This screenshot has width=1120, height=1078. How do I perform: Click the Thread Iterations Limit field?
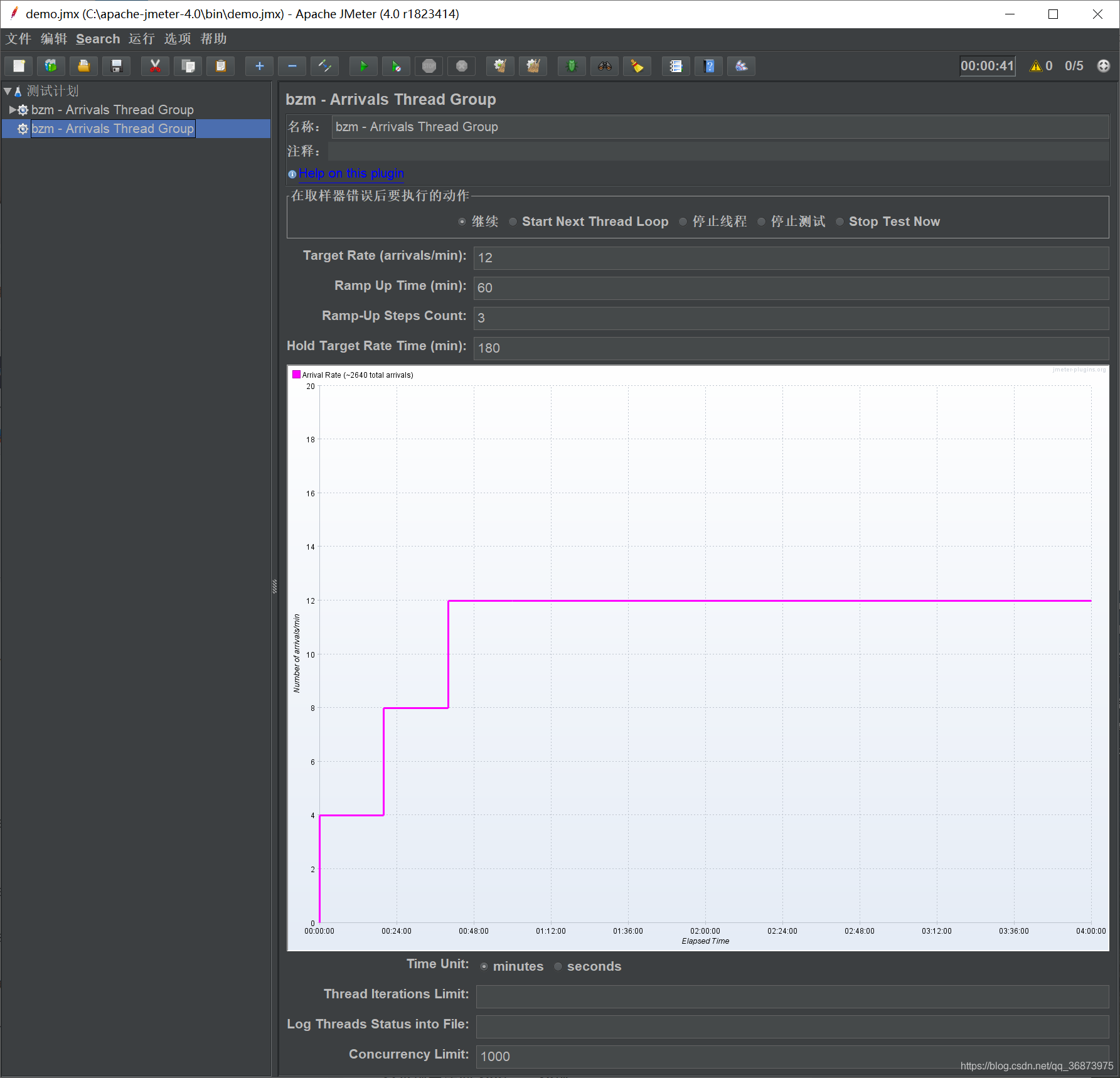pyautogui.click(x=792, y=996)
